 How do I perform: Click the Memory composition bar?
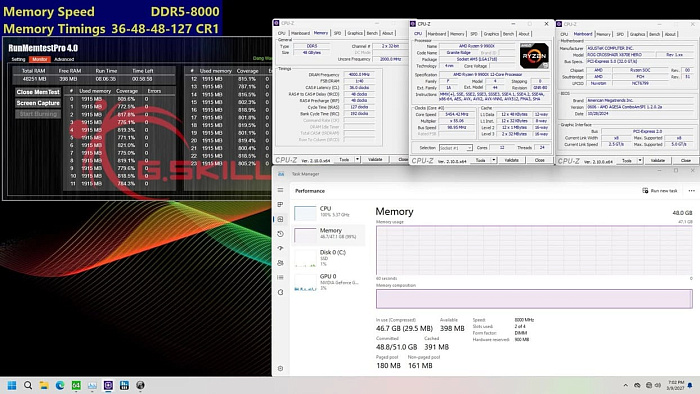[534, 299]
